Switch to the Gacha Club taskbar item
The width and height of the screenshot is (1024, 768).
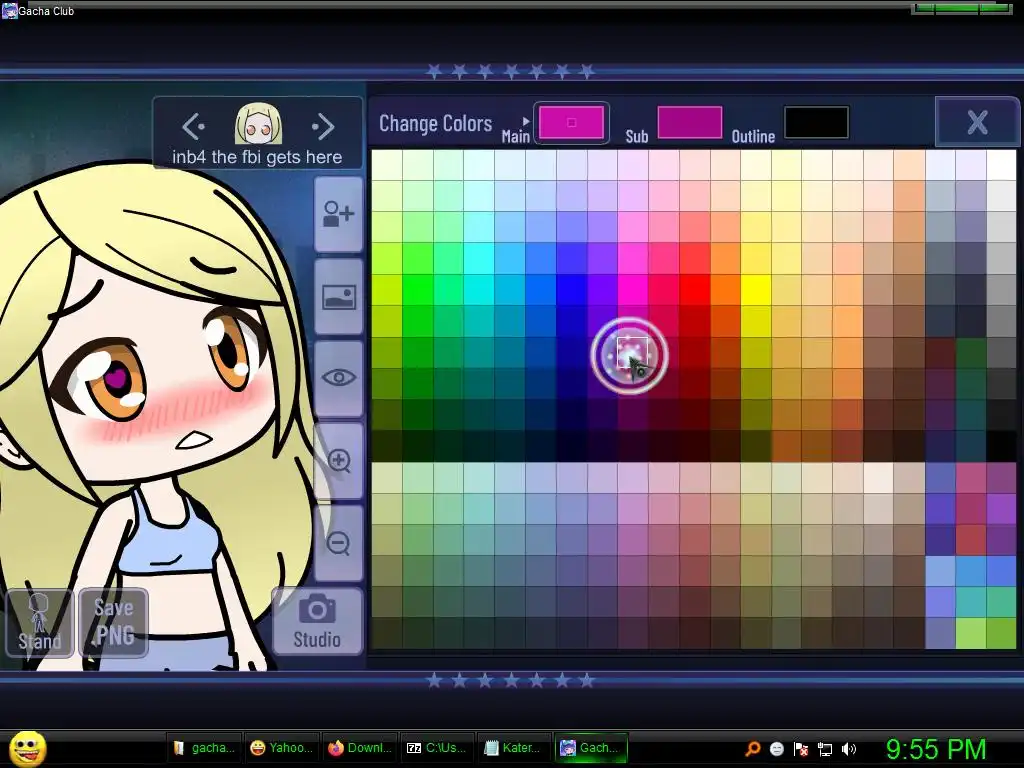[592, 748]
